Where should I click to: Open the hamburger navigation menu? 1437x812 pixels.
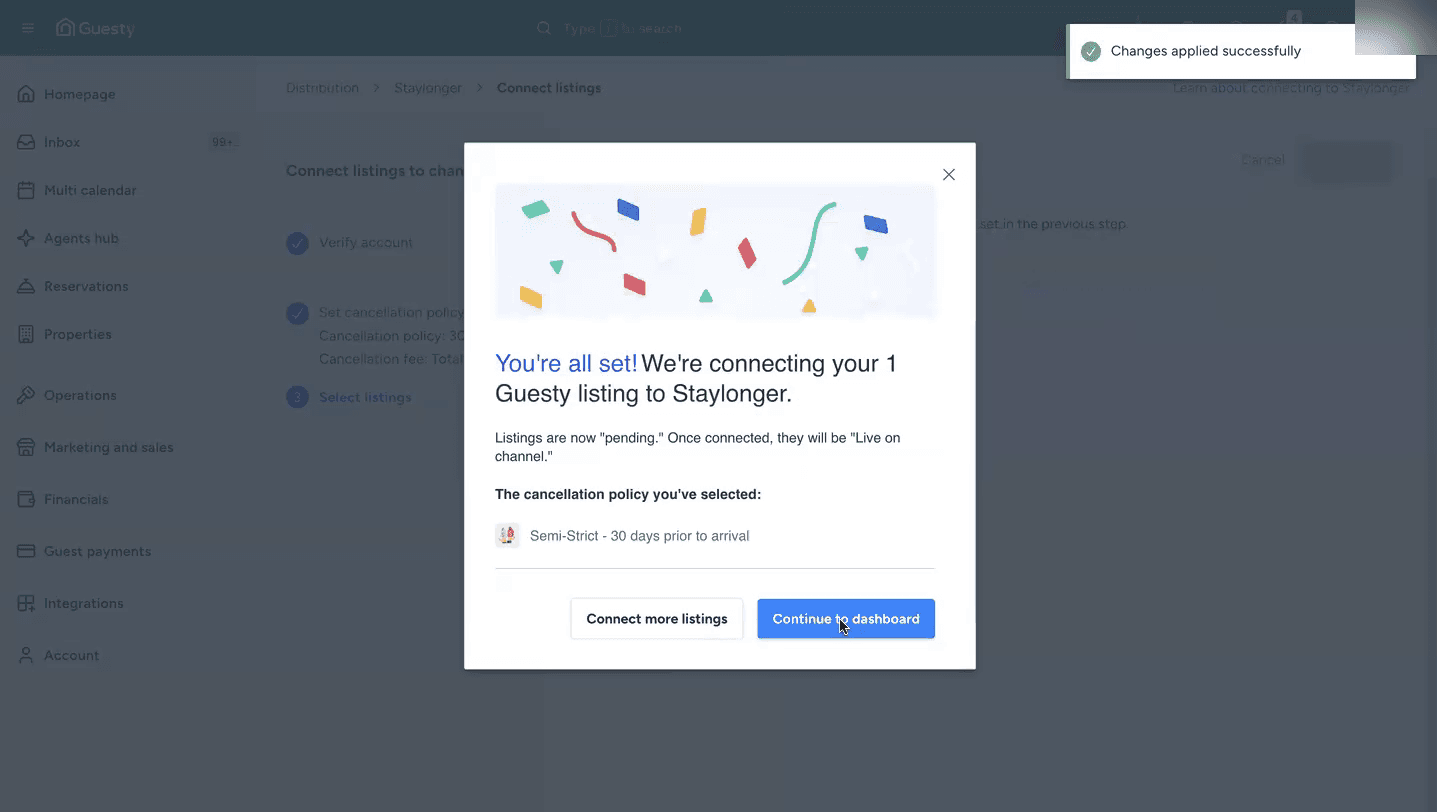(27, 28)
